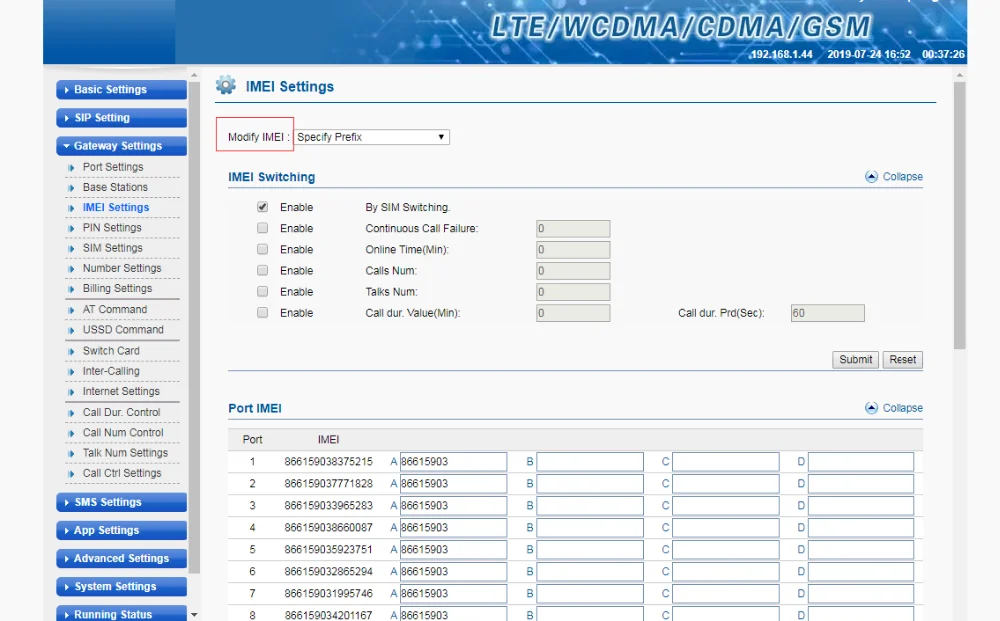Click the port 1 prefix A input field
The image size is (1000, 621).
[x=453, y=462]
